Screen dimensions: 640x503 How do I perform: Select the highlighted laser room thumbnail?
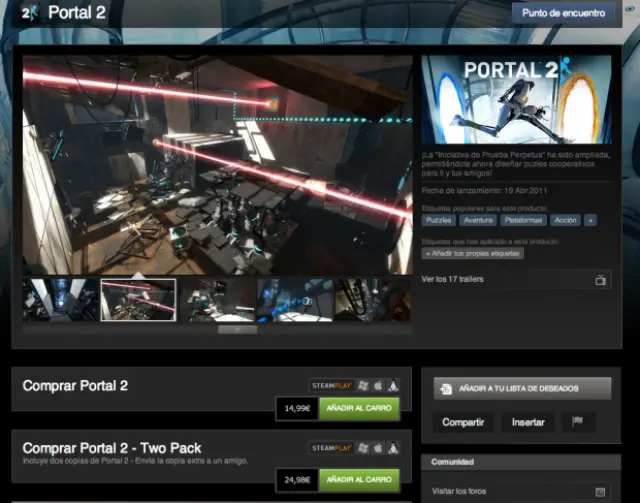click(138, 299)
